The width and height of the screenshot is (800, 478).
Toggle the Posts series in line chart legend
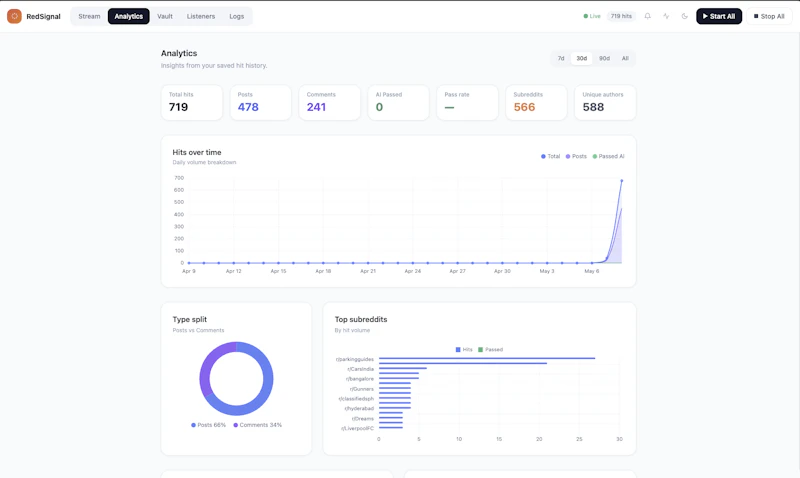coord(576,156)
